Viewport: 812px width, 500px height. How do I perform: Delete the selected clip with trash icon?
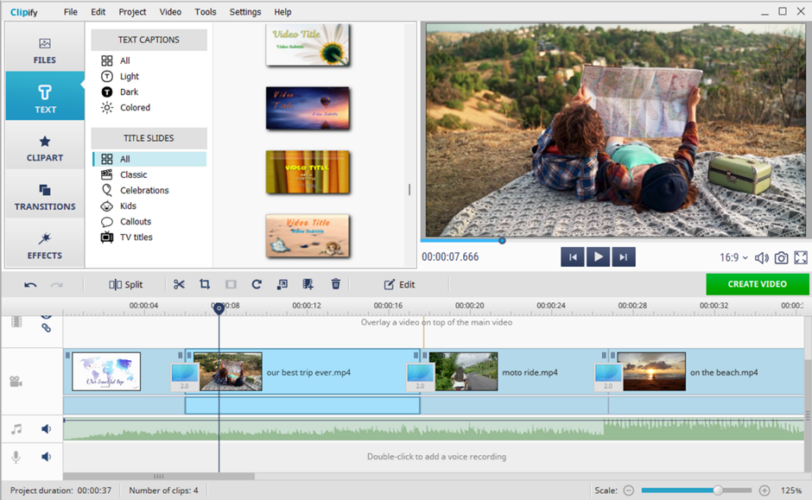[336, 284]
